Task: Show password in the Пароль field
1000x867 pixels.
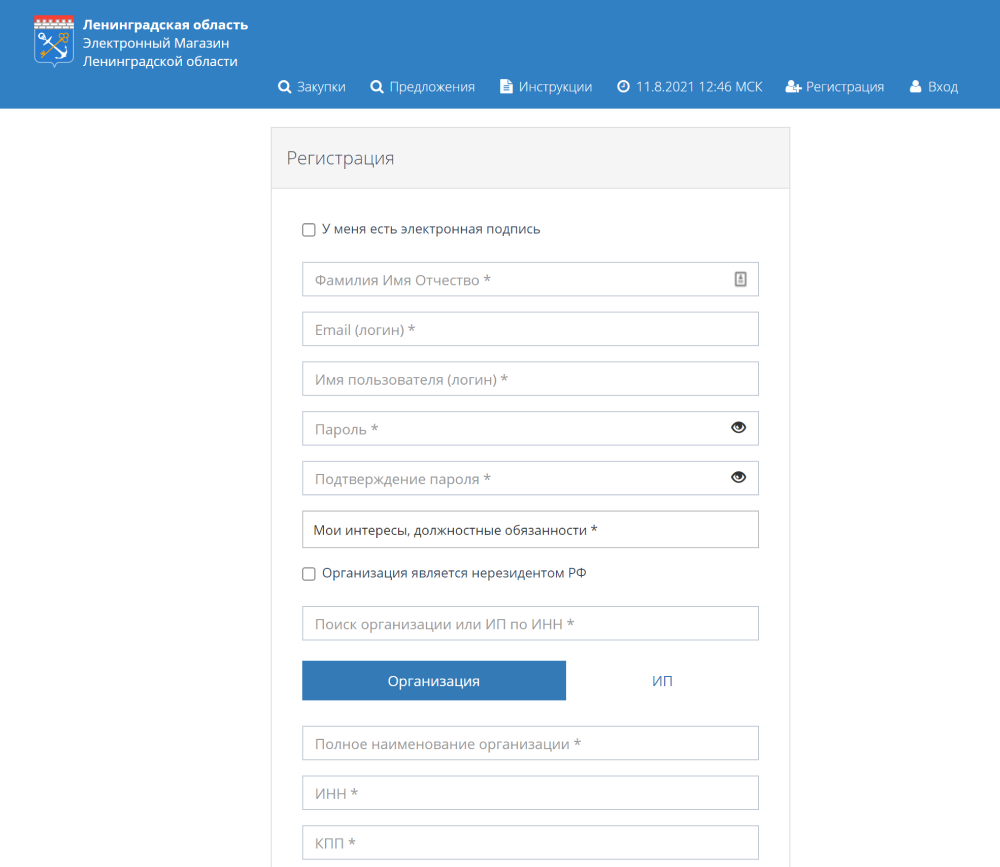Action: click(739, 427)
